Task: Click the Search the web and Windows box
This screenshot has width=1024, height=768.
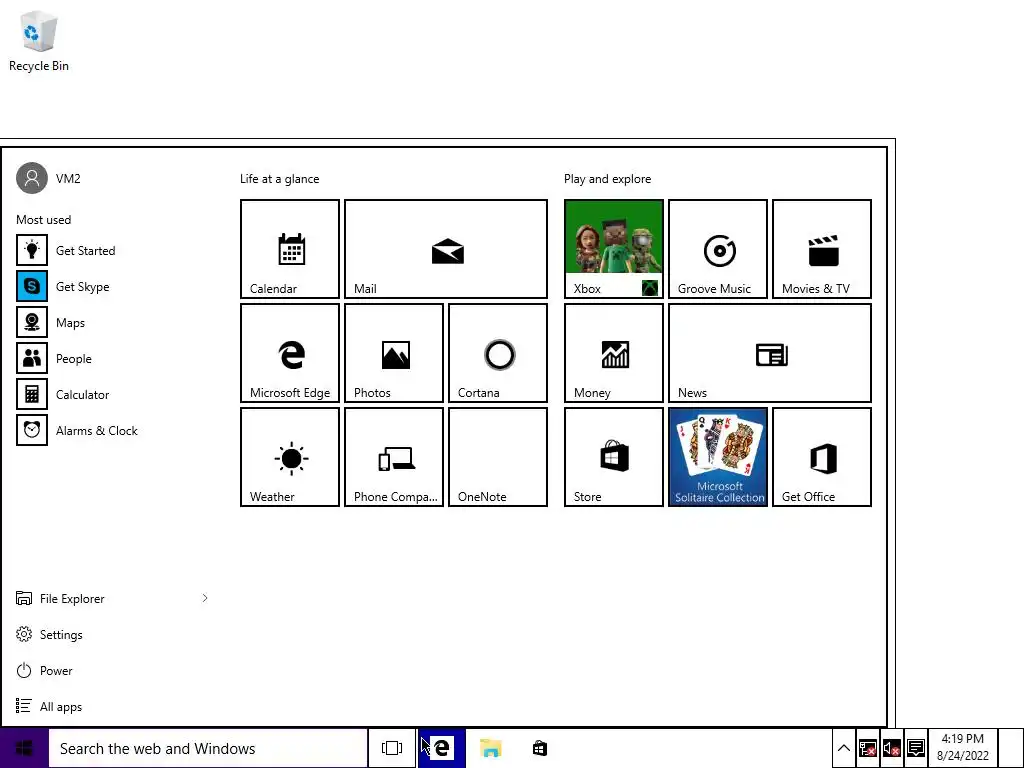Action: point(208,748)
